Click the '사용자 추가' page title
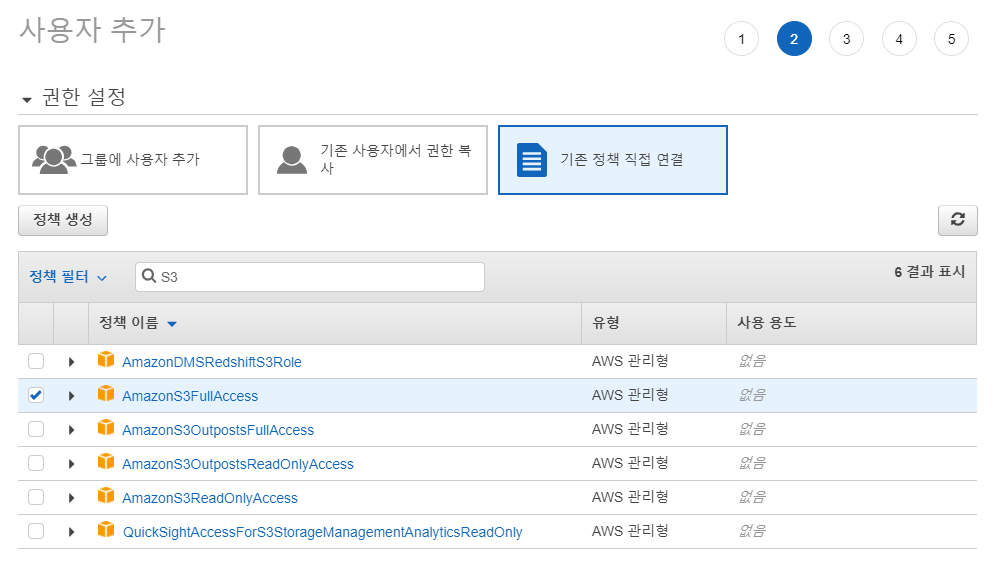This screenshot has height=578, width=1003. [93, 30]
